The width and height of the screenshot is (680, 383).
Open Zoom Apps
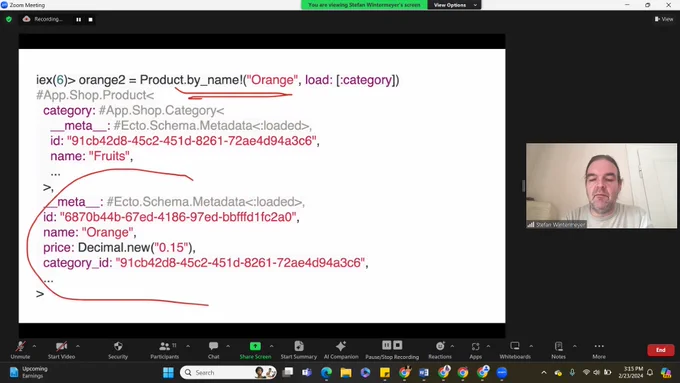pyautogui.click(x=475, y=350)
